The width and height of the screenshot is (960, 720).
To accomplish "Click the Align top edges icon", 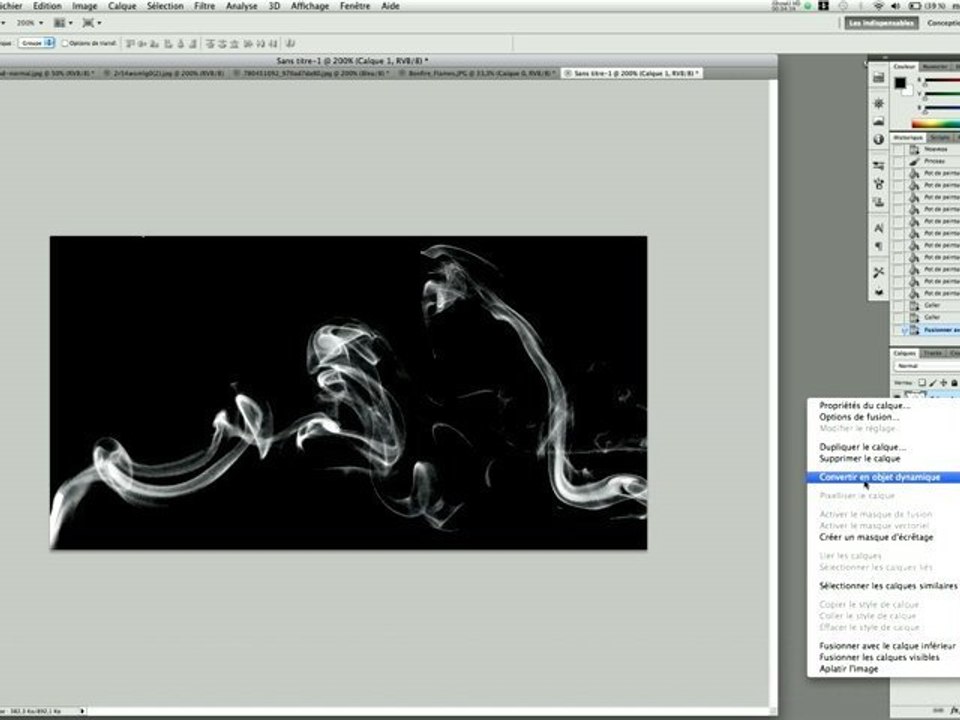I will (x=130, y=43).
